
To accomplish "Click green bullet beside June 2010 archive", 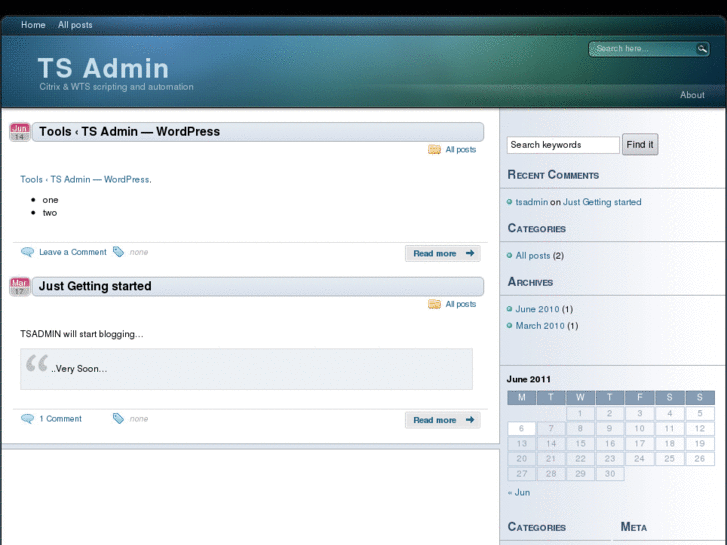I will (x=510, y=309).
